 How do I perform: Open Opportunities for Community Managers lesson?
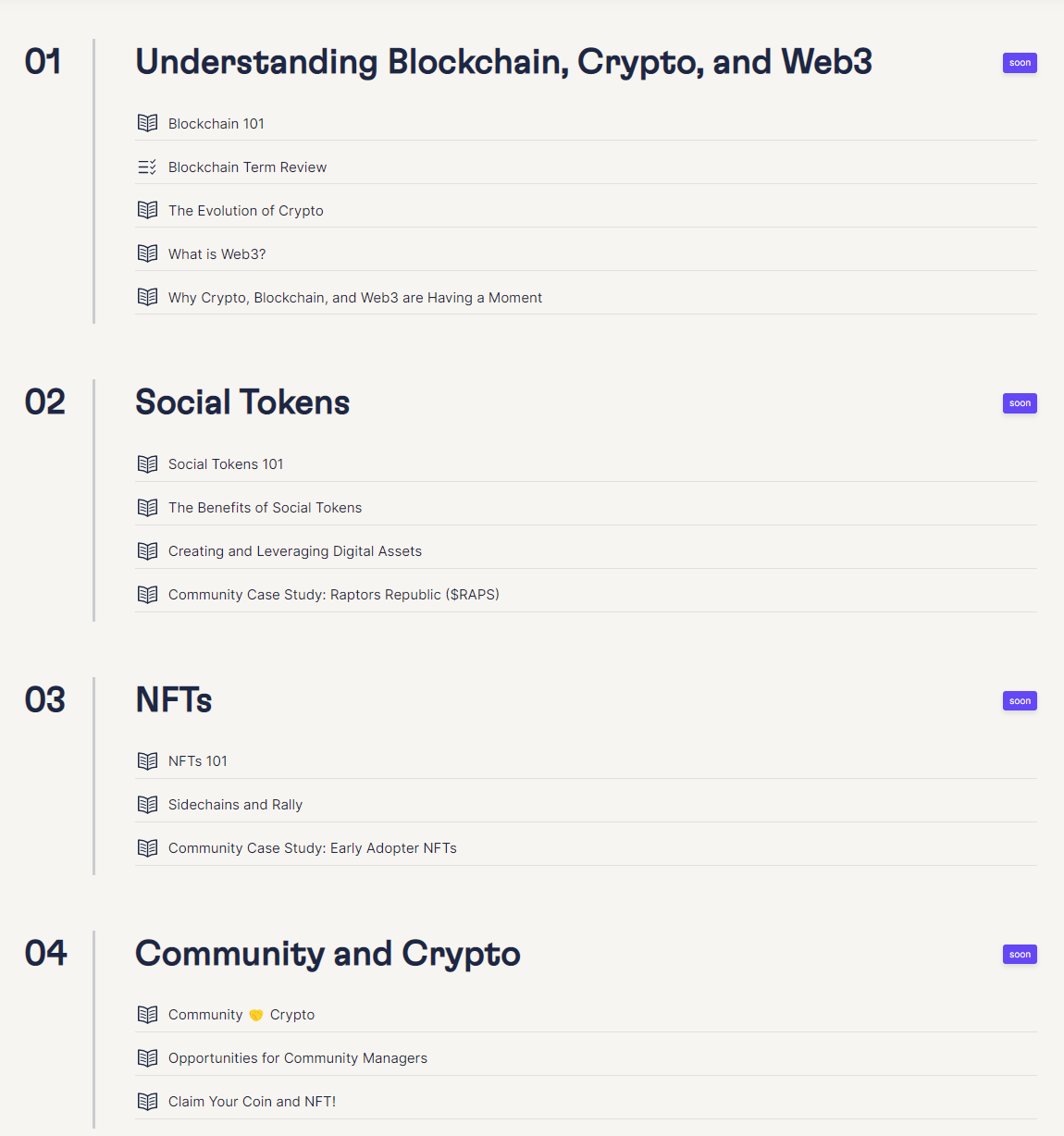[x=586, y=1057]
